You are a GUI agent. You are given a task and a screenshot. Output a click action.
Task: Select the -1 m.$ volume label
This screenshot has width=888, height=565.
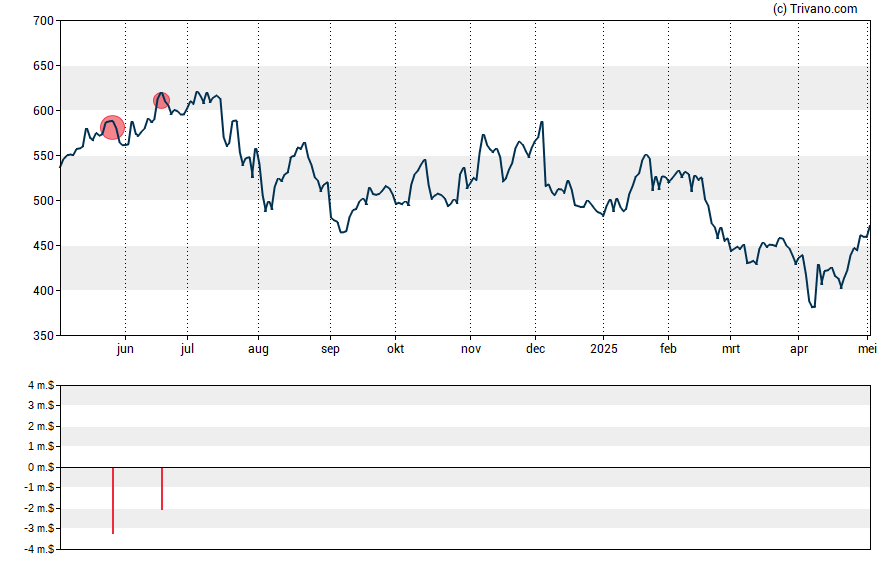(40, 487)
